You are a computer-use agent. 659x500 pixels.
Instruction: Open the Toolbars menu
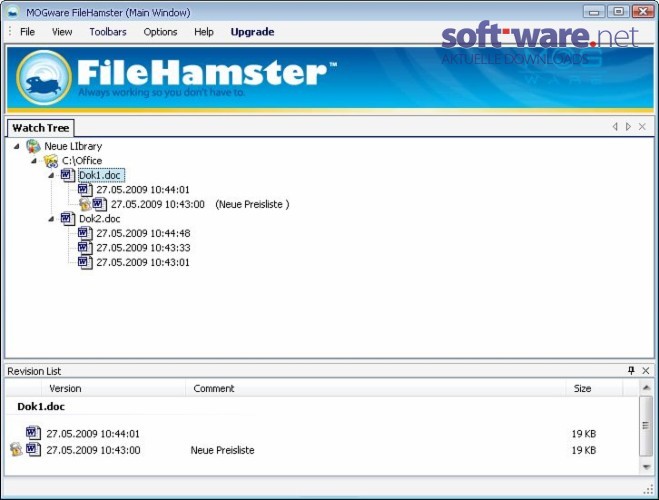108,32
